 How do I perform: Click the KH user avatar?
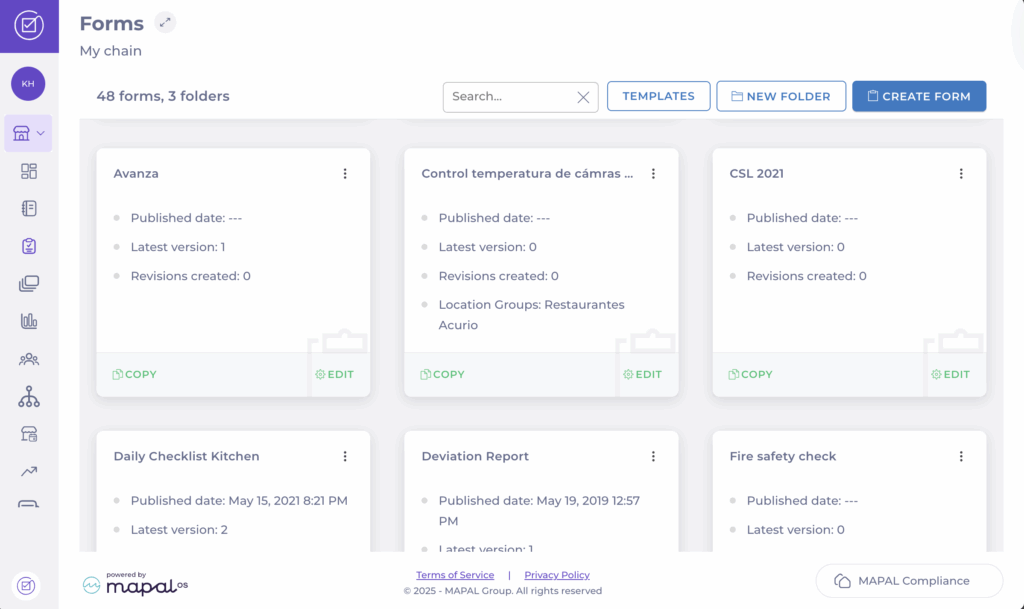pos(28,84)
